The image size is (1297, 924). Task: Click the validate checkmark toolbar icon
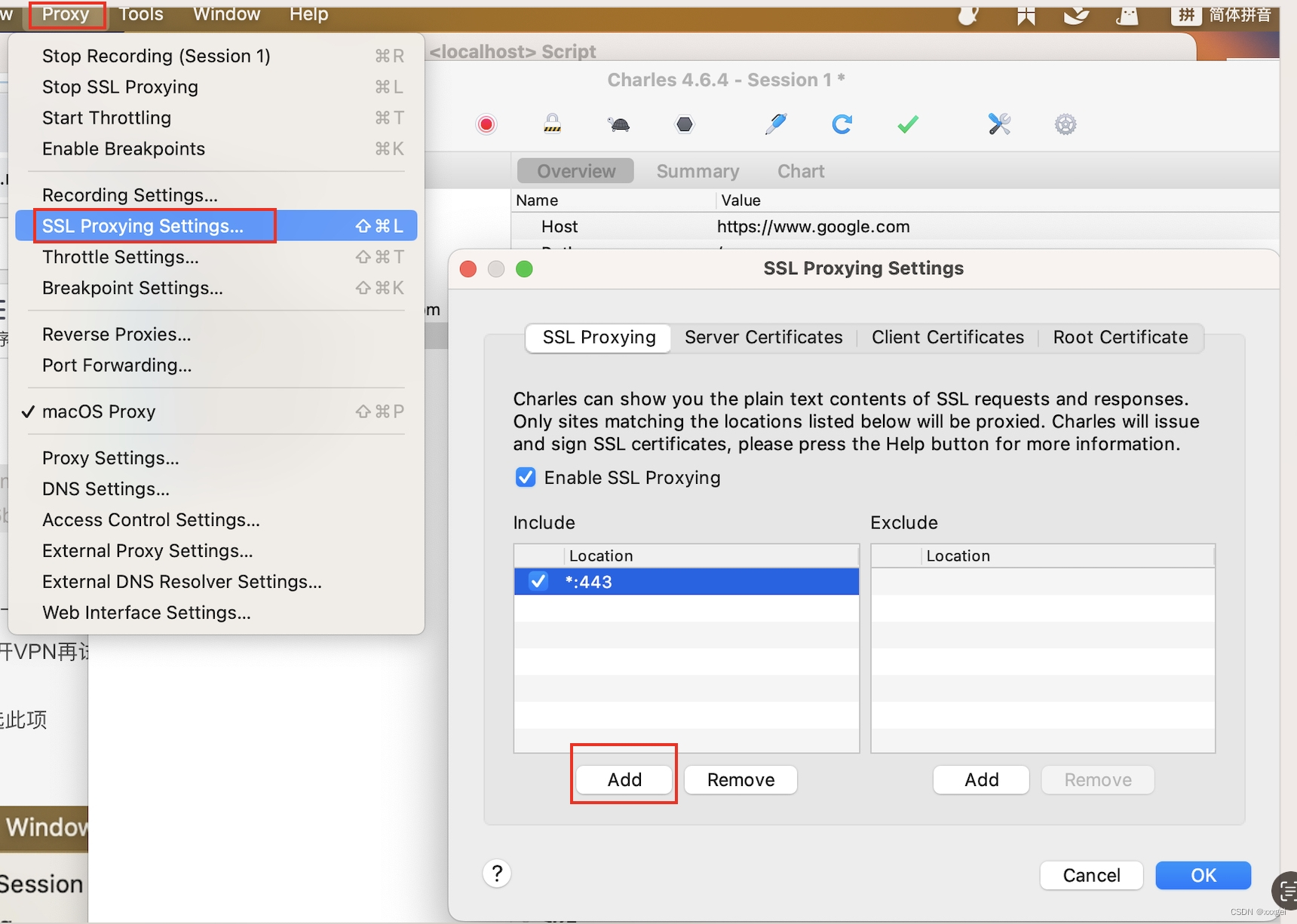pos(908,124)
